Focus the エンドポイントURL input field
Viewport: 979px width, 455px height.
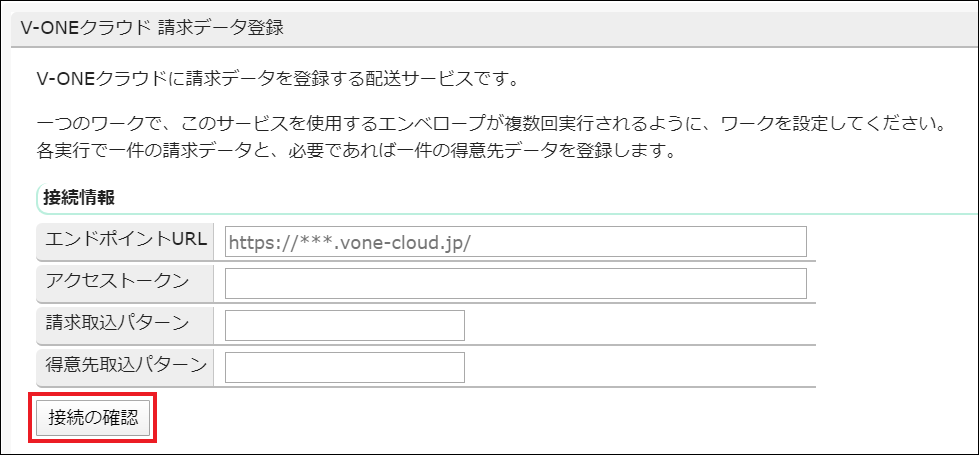pos(515,242)
